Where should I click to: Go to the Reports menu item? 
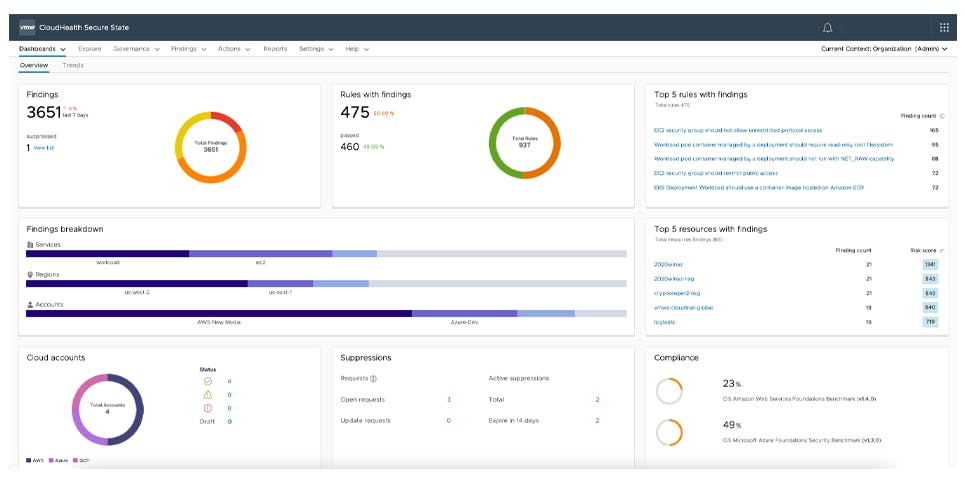coord(275,48)
